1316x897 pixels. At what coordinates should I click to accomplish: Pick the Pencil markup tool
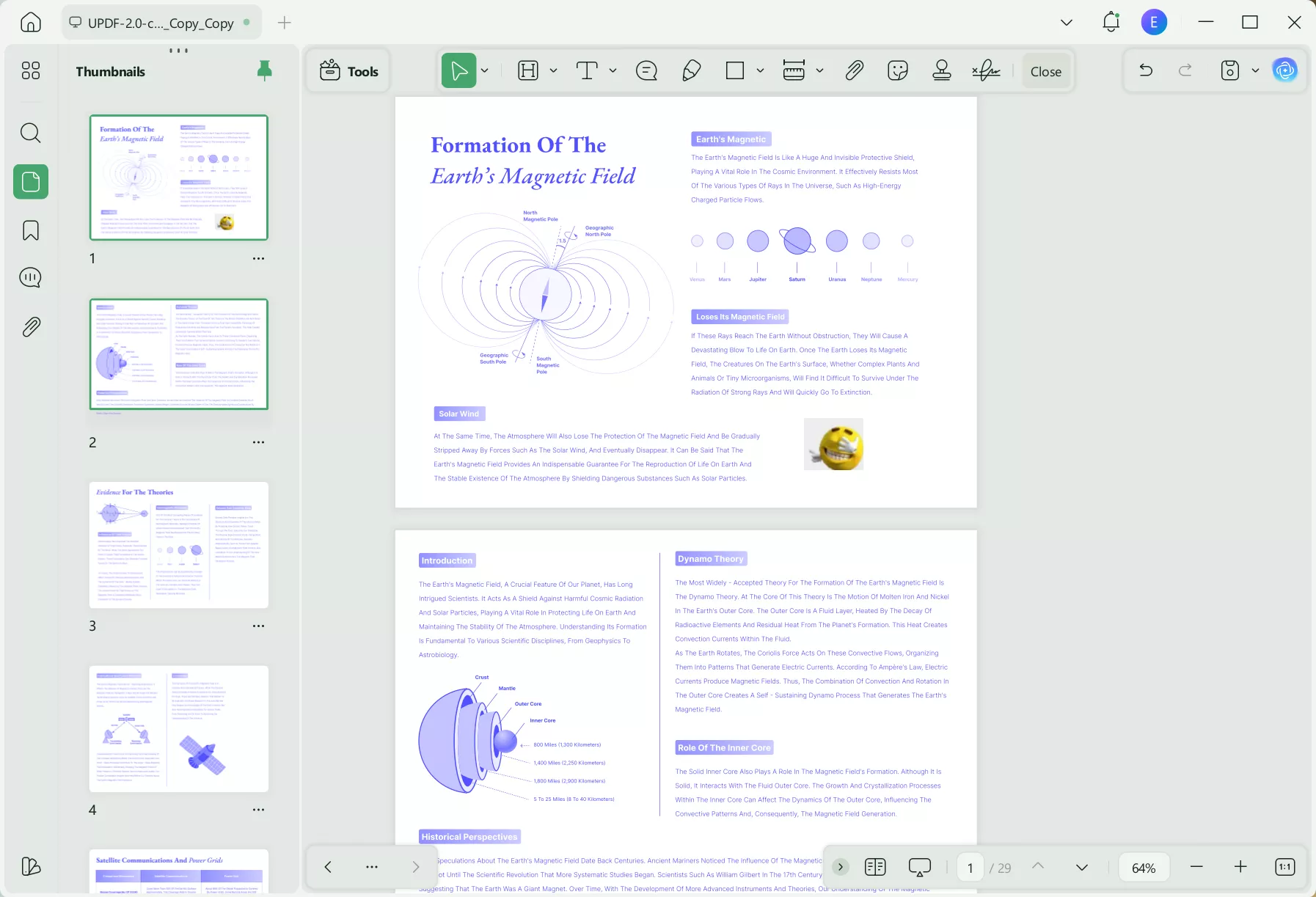click(690, 70)
